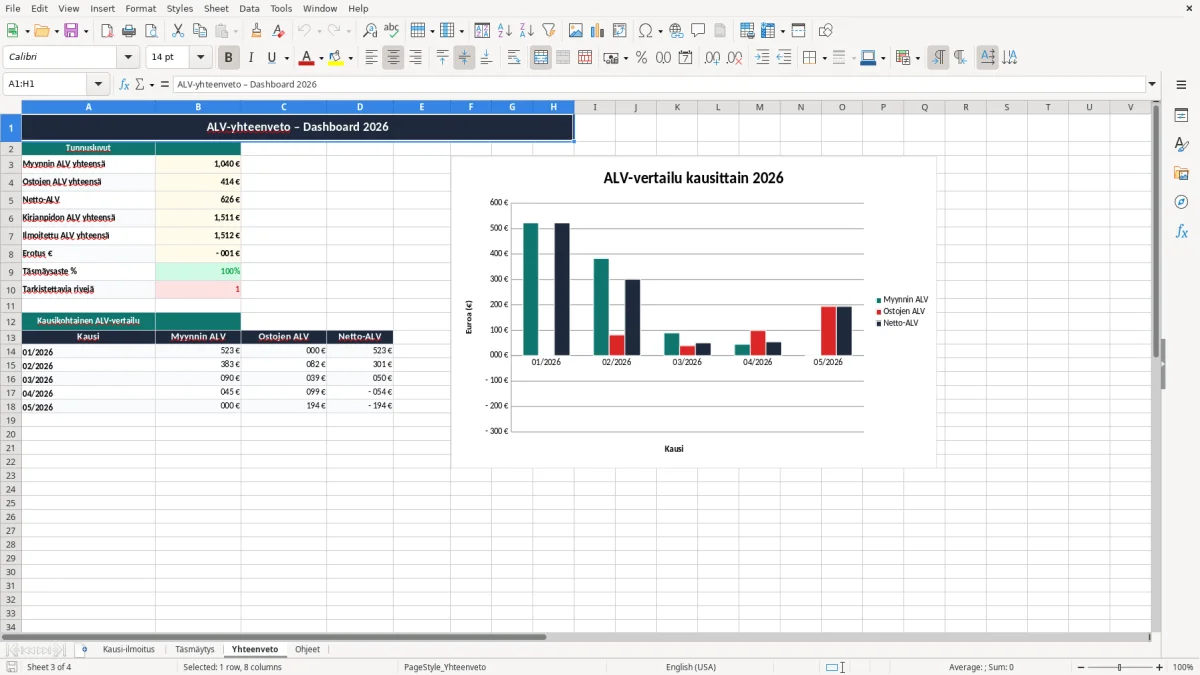Expand the font name dropdown

pyautogui.click(x=128, y=58)
